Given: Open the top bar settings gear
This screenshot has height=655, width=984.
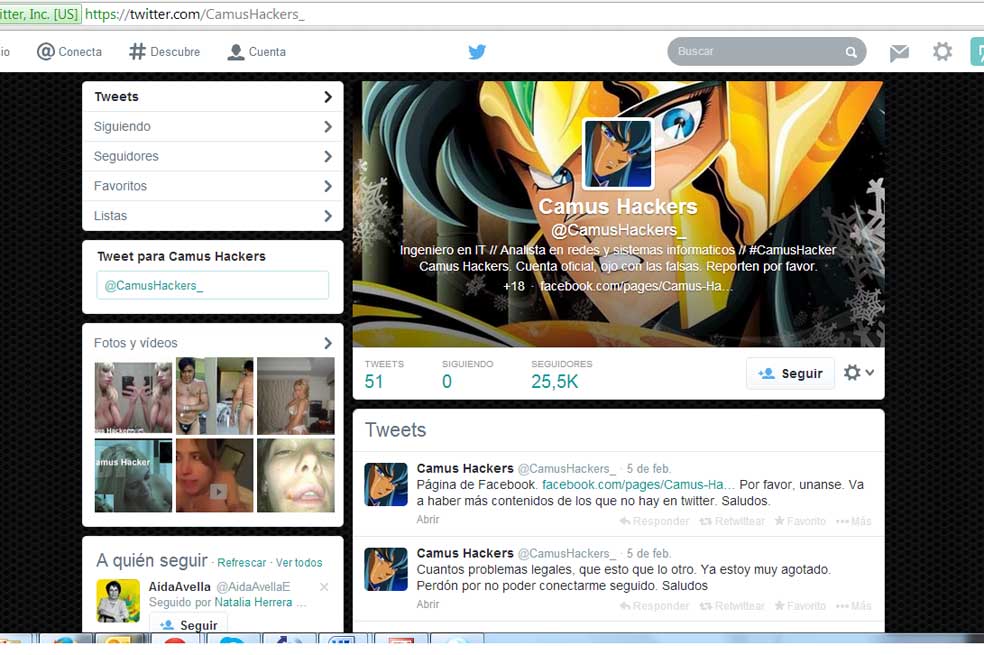Looking at the screenshot, I should point(942,51).
